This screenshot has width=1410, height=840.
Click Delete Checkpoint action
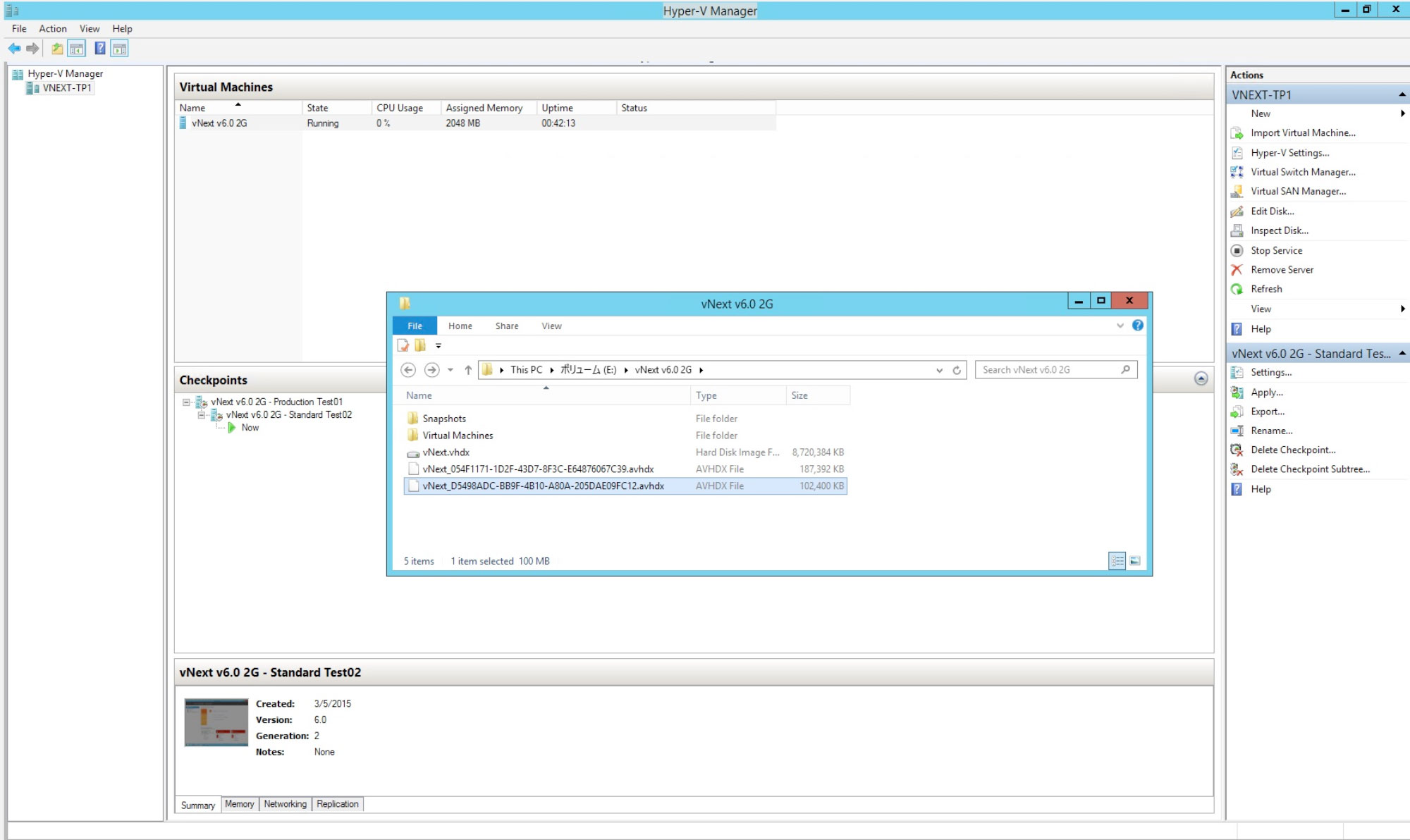(x=1293, y=450)
